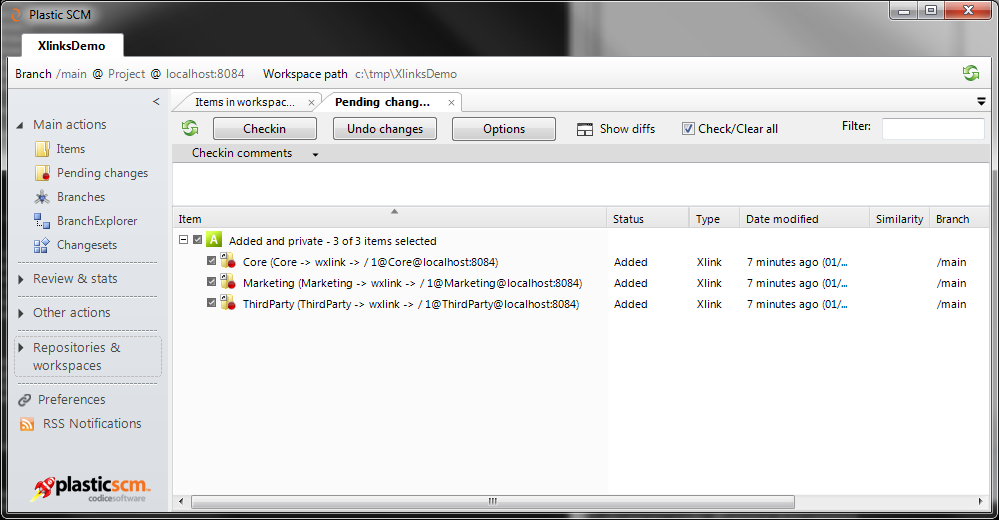Close the Pending changes tab
999x520 pixels.
click(451, 103)
